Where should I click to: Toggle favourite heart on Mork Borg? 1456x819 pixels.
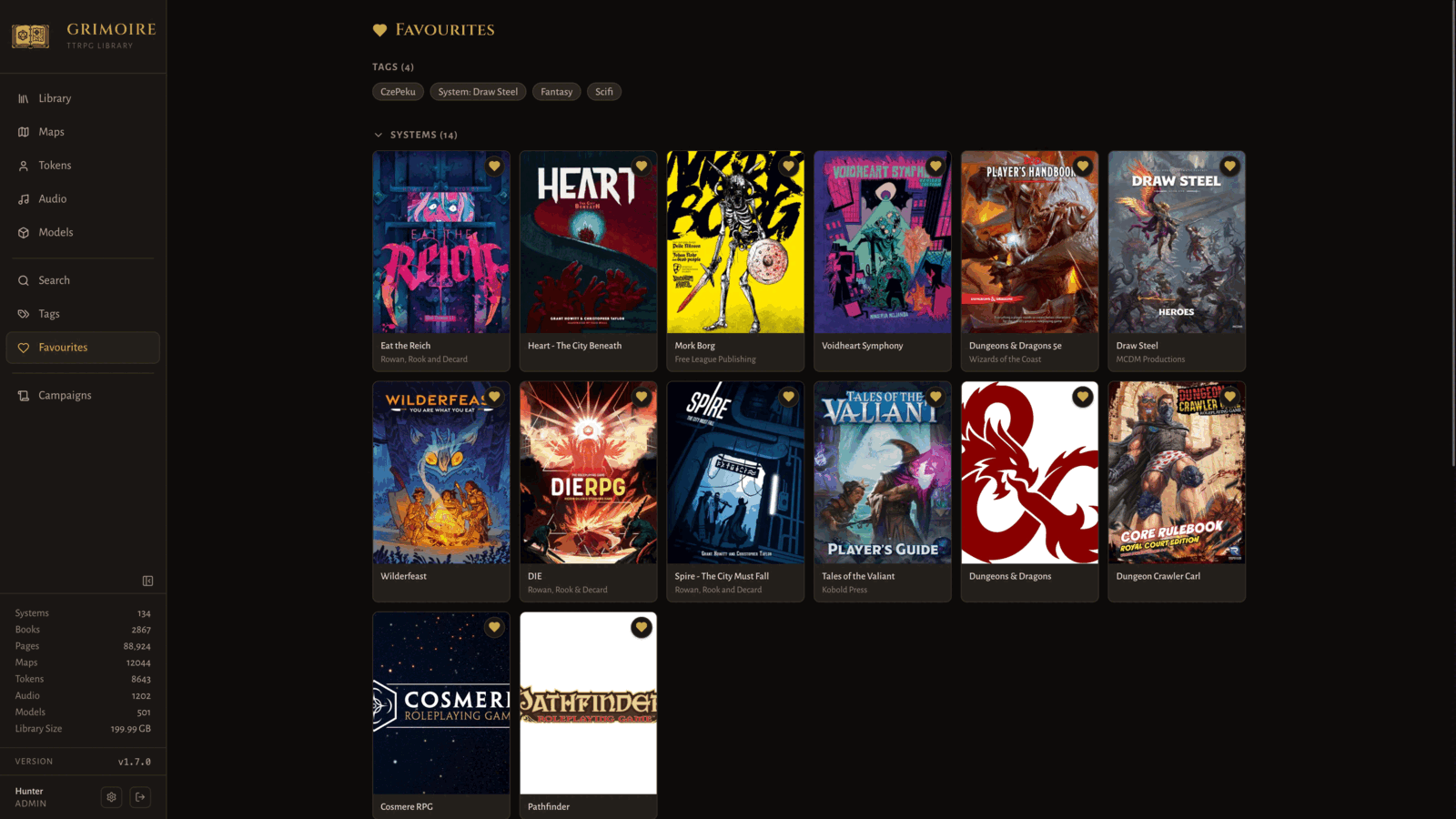tap(788, 167)
